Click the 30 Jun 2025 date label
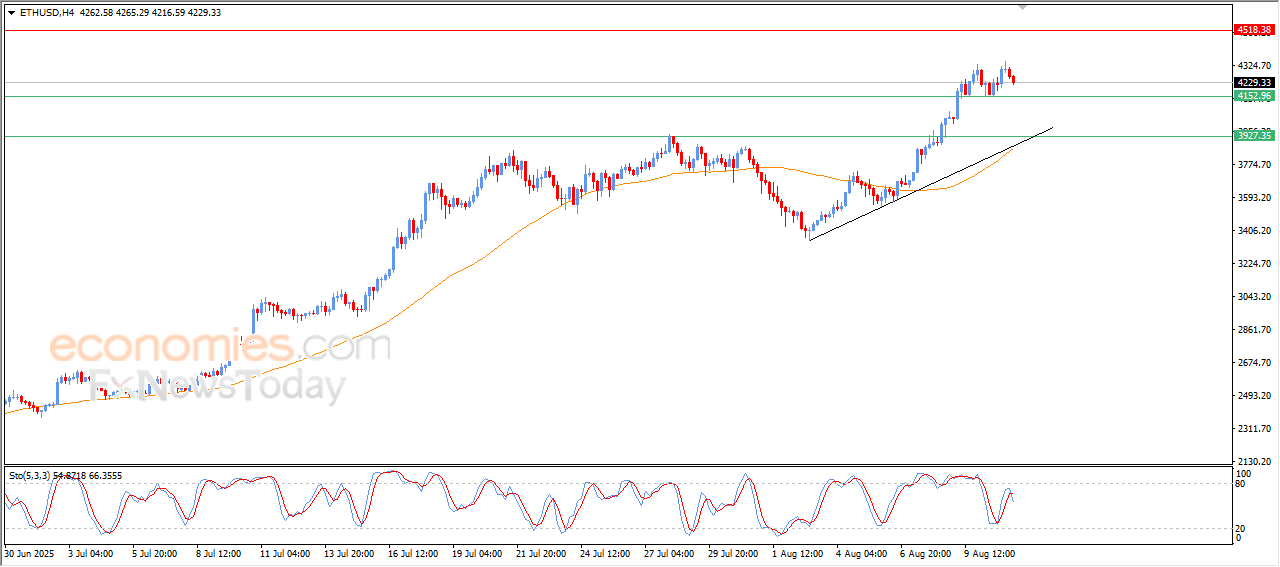 coord(28,552)
